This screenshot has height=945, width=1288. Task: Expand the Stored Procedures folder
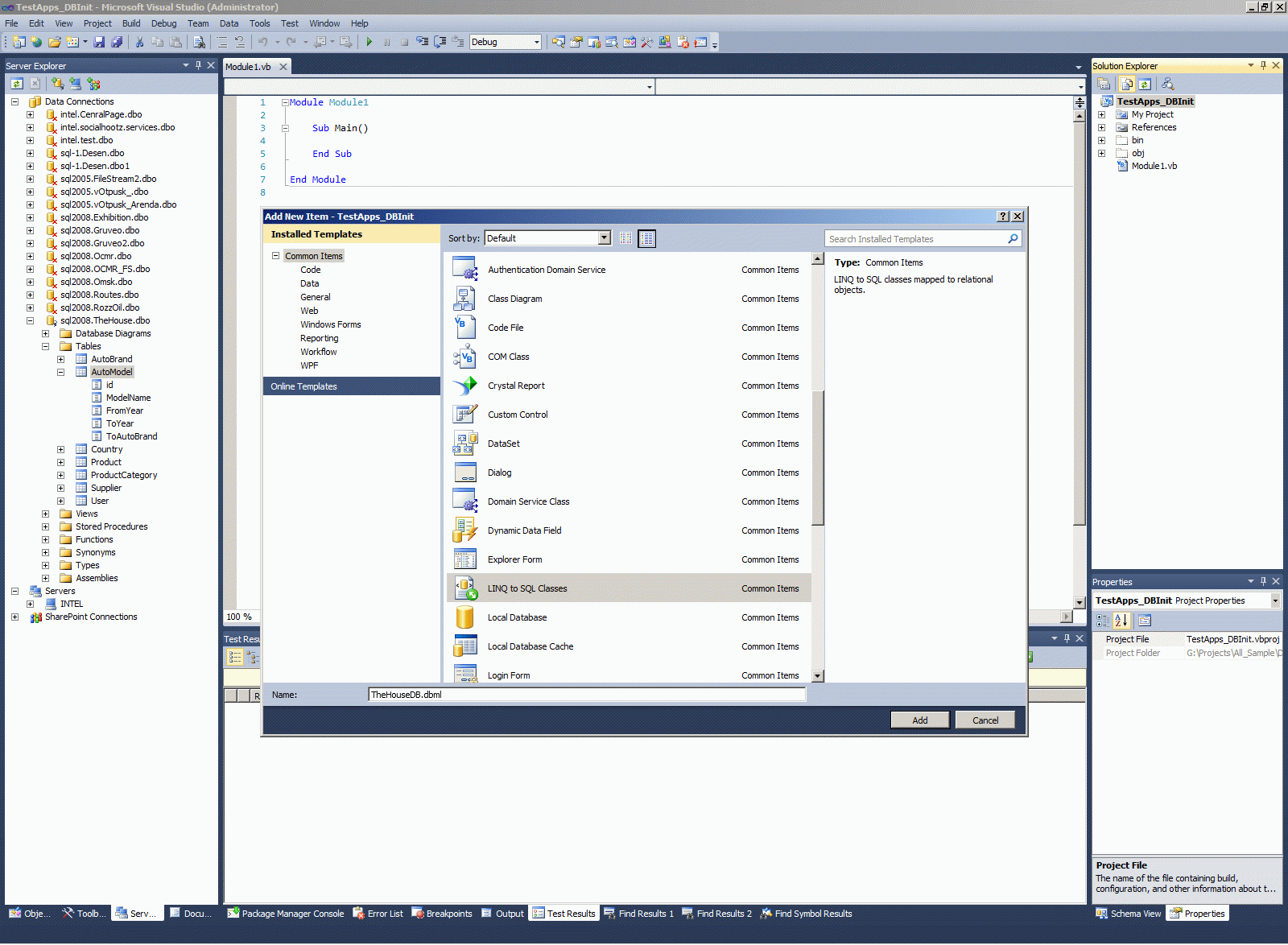point(45,526)
